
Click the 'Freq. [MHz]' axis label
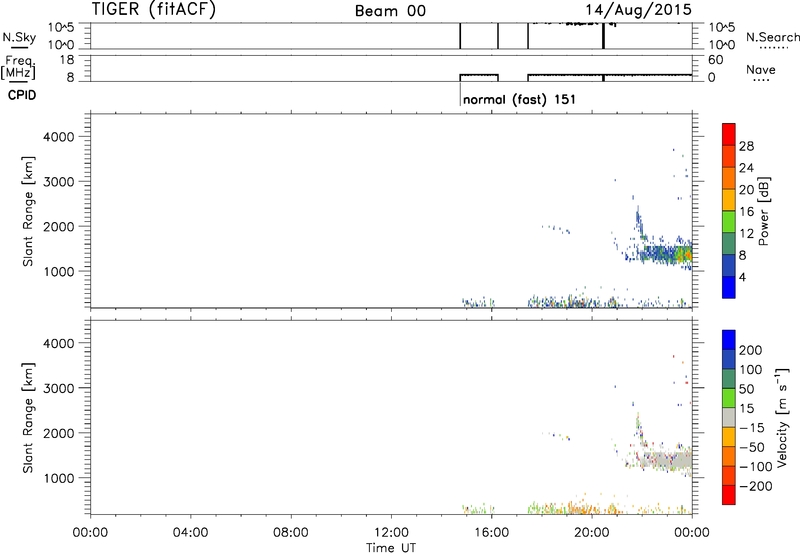coord(18,67)
